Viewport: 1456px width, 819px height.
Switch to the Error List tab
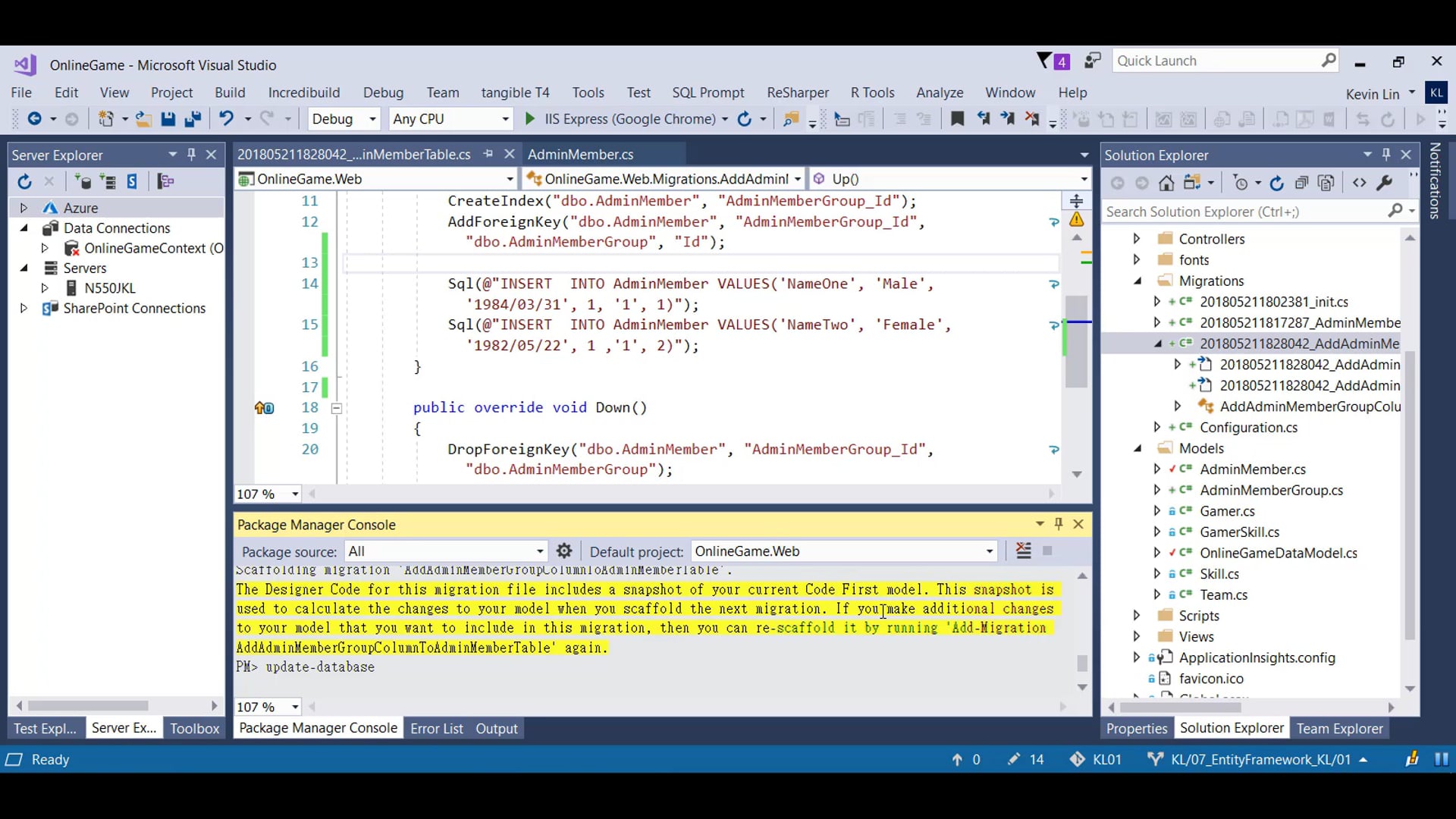tap(436, 728)
